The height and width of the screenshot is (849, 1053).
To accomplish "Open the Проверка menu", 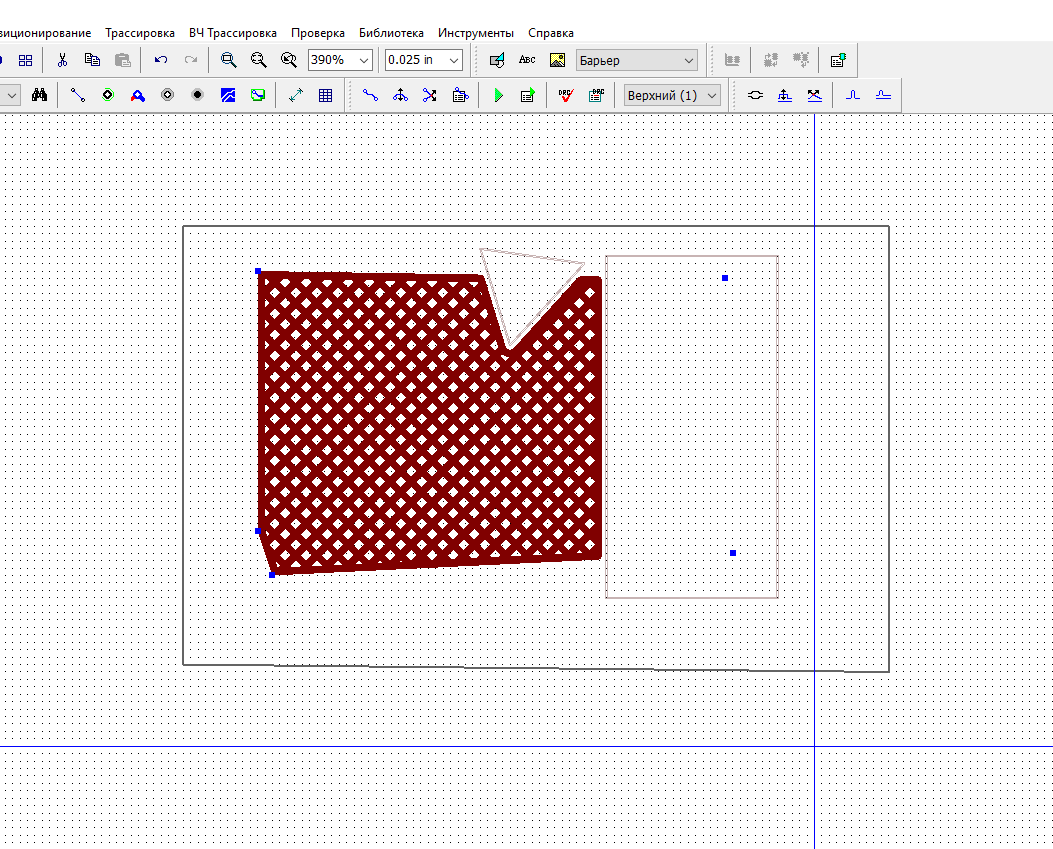I will pos(318,33).
